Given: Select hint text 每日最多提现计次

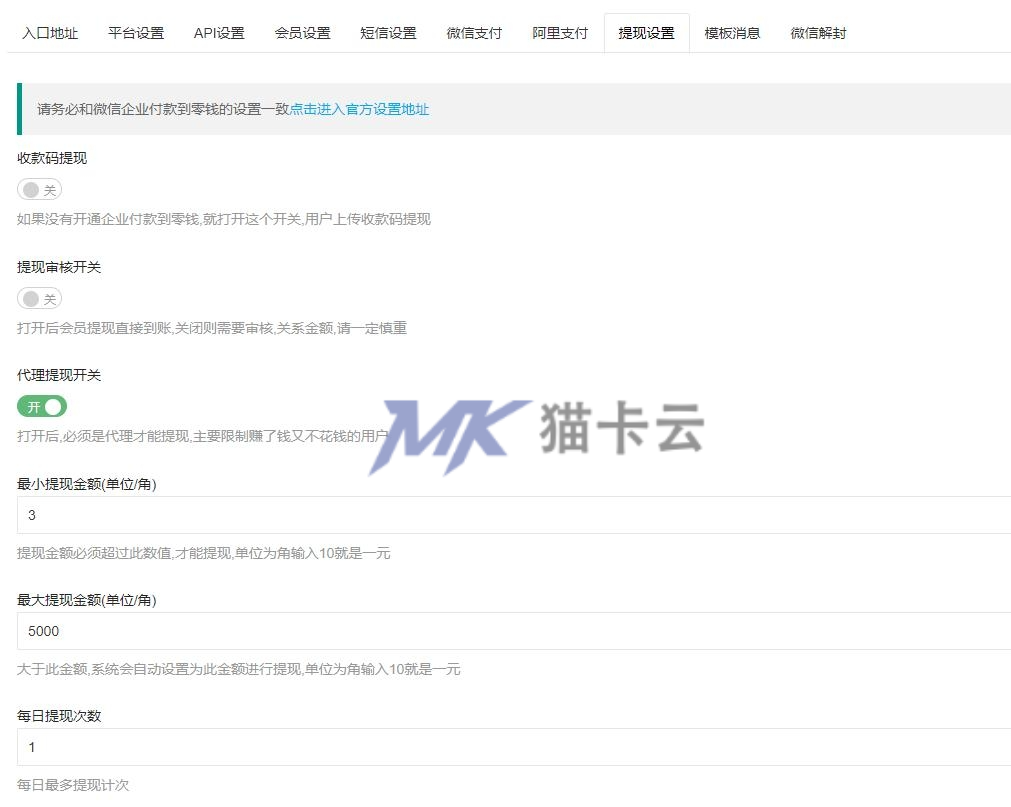Looking at the screenshot, I should point(73,785).
